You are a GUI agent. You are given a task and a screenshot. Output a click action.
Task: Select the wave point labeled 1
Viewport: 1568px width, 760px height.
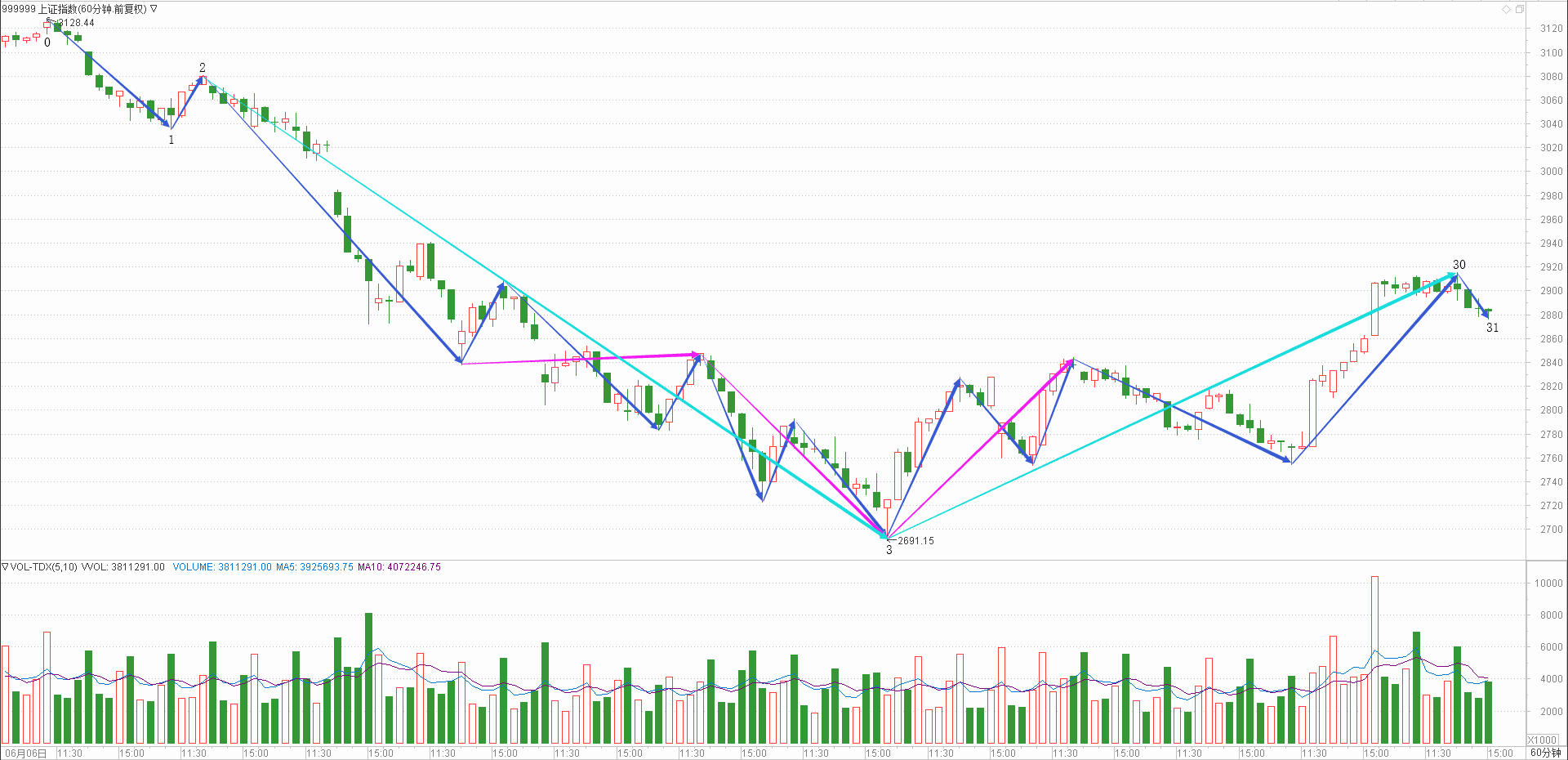(171, 140)
